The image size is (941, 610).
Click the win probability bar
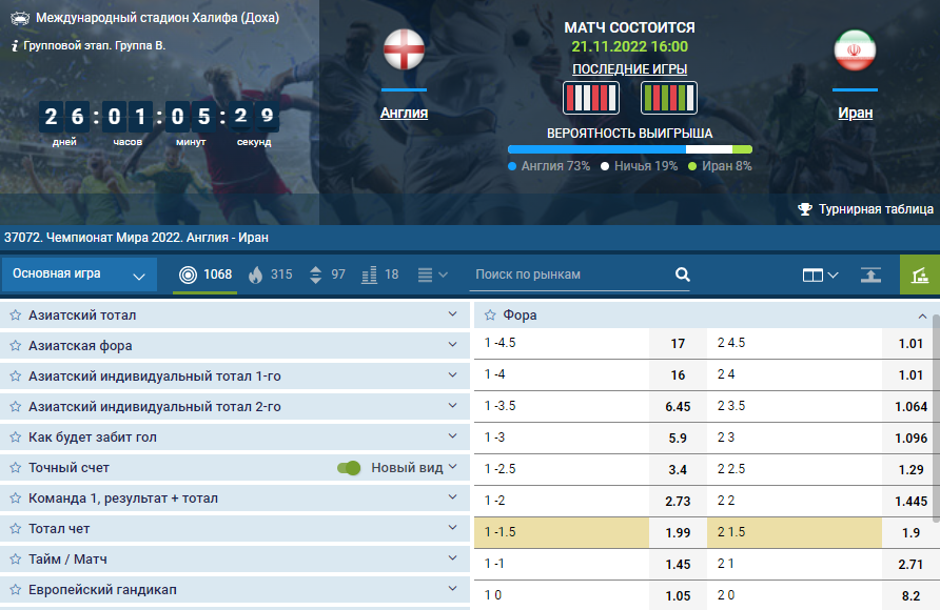[629, 150]
